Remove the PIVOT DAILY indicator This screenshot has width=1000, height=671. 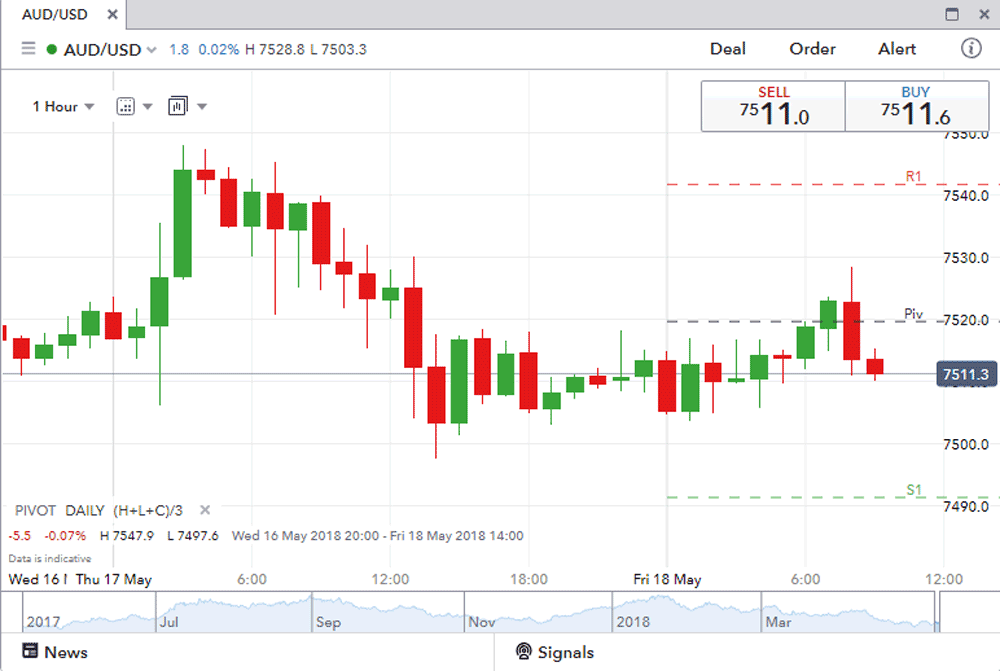click(205, 510)
